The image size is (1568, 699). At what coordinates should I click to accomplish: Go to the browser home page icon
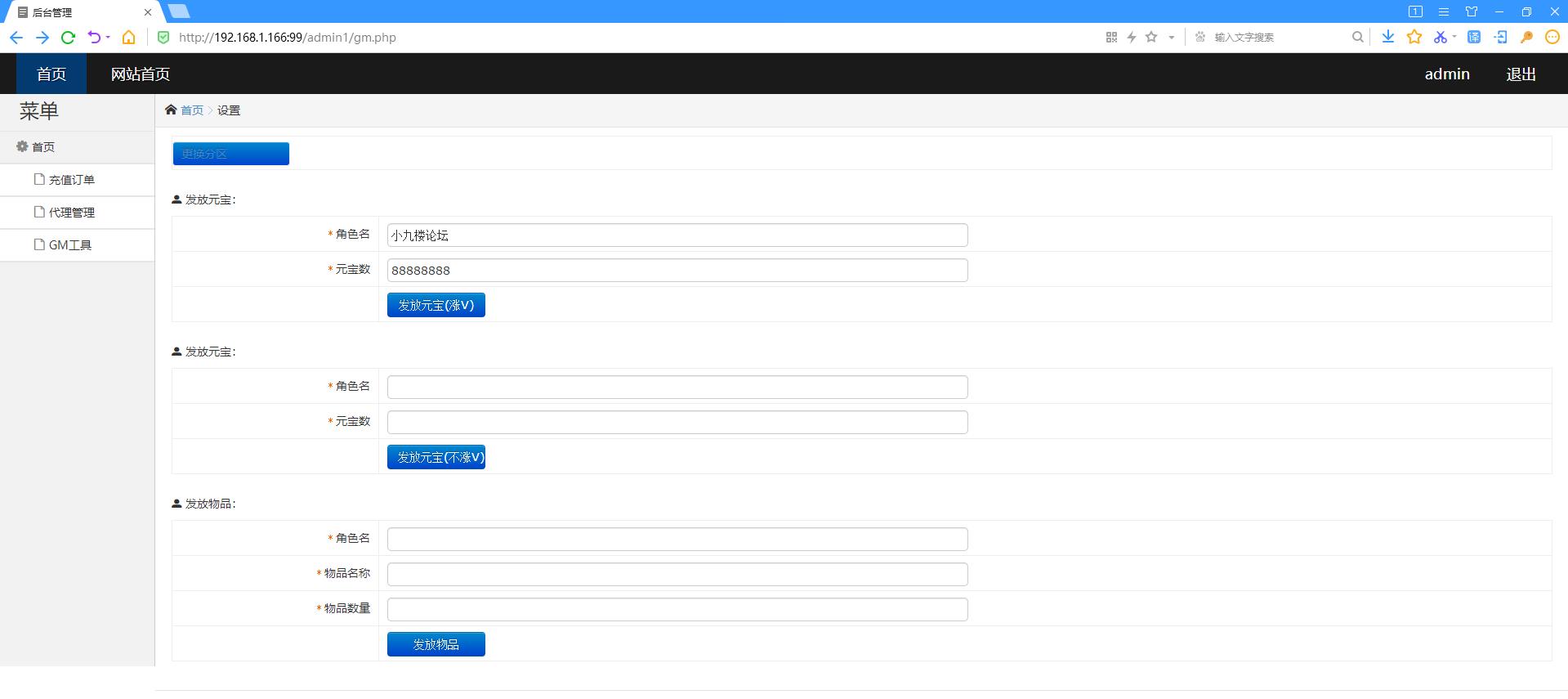pyautogui.click(x=128, y=38)
